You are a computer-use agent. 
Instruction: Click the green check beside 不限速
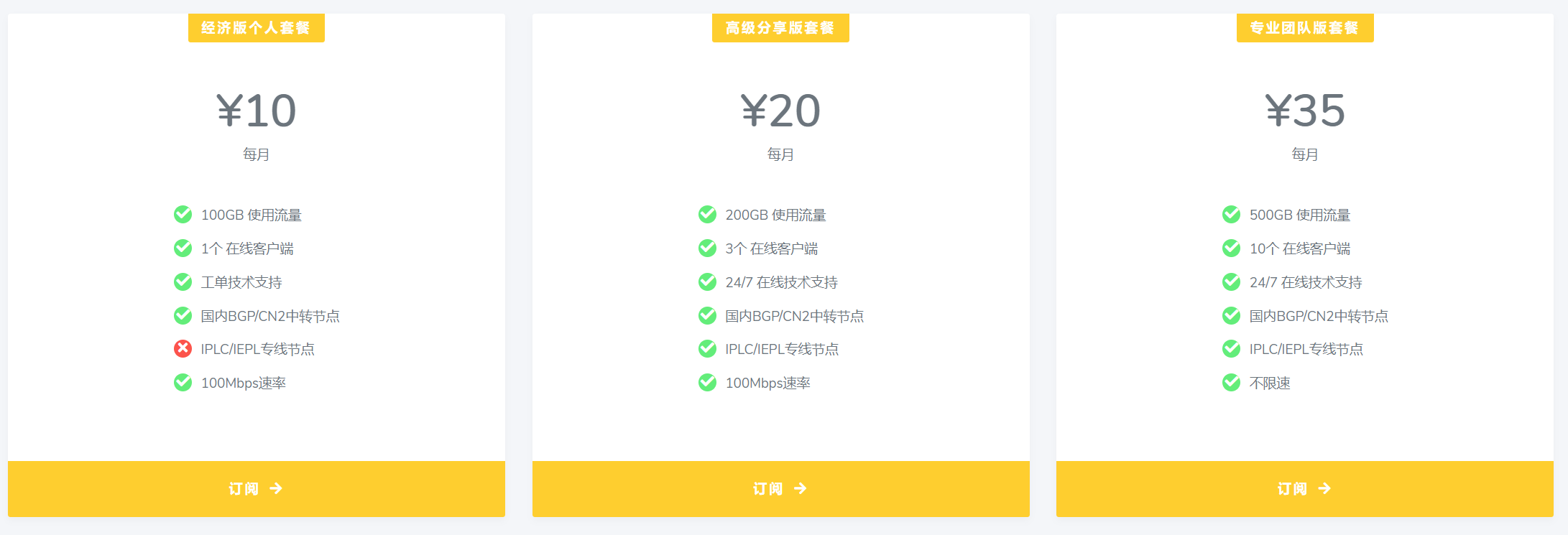[x=1231, y=383]
